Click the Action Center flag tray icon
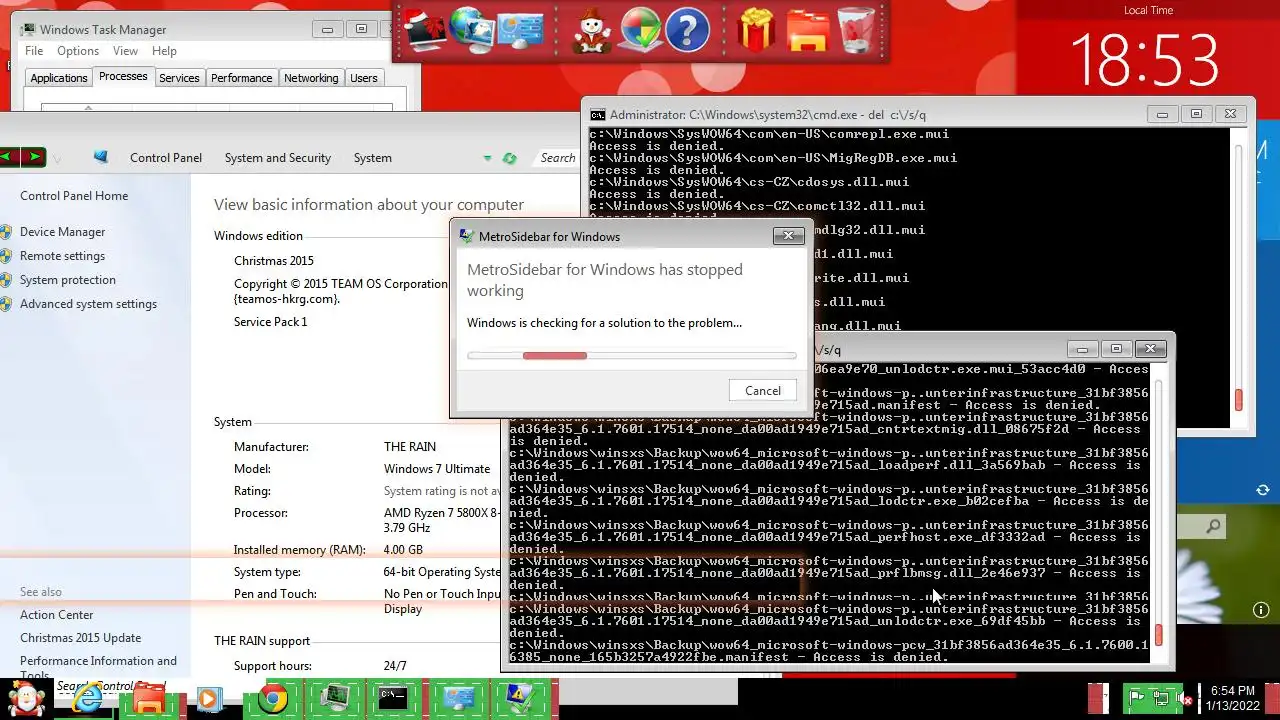The image size is (1280, 720). point(1137,697)
